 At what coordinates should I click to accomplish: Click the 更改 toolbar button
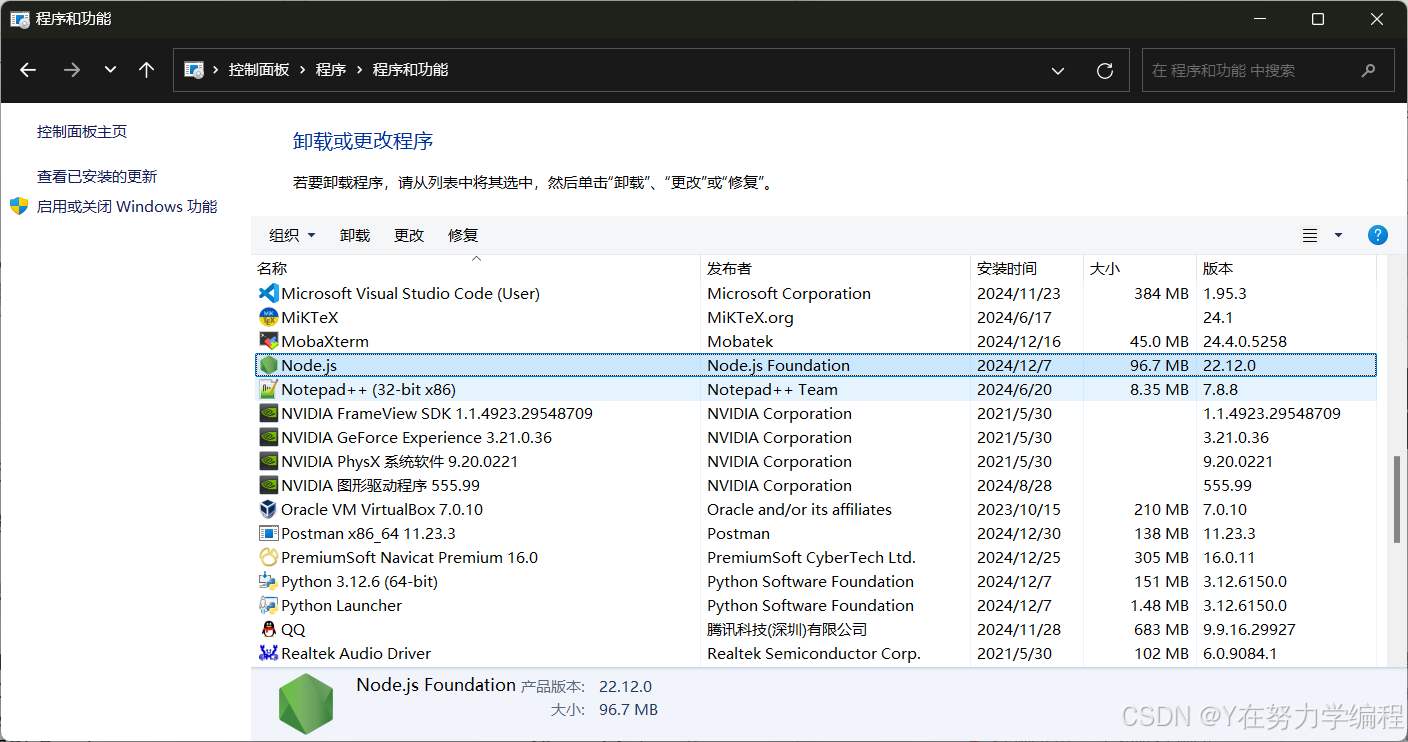409,235
